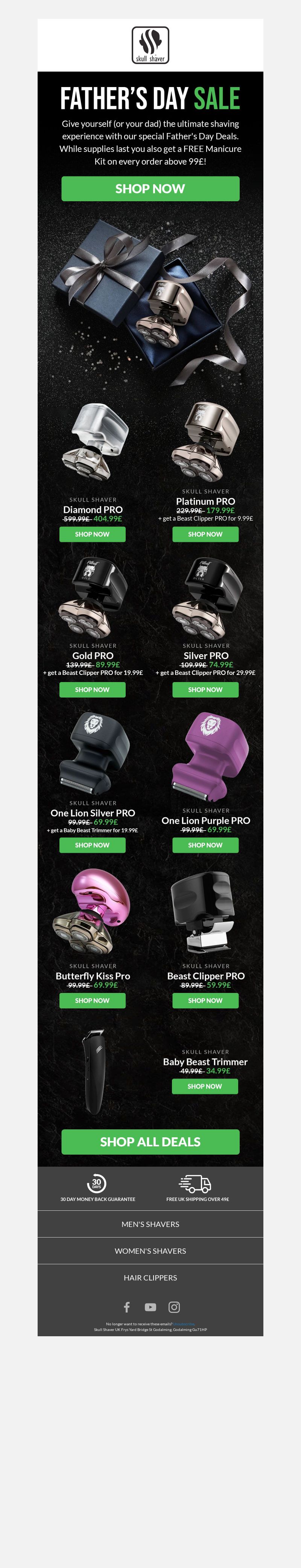Shop now for One Lion Purple PRO

pyautogui.click(x=205, y=844)
